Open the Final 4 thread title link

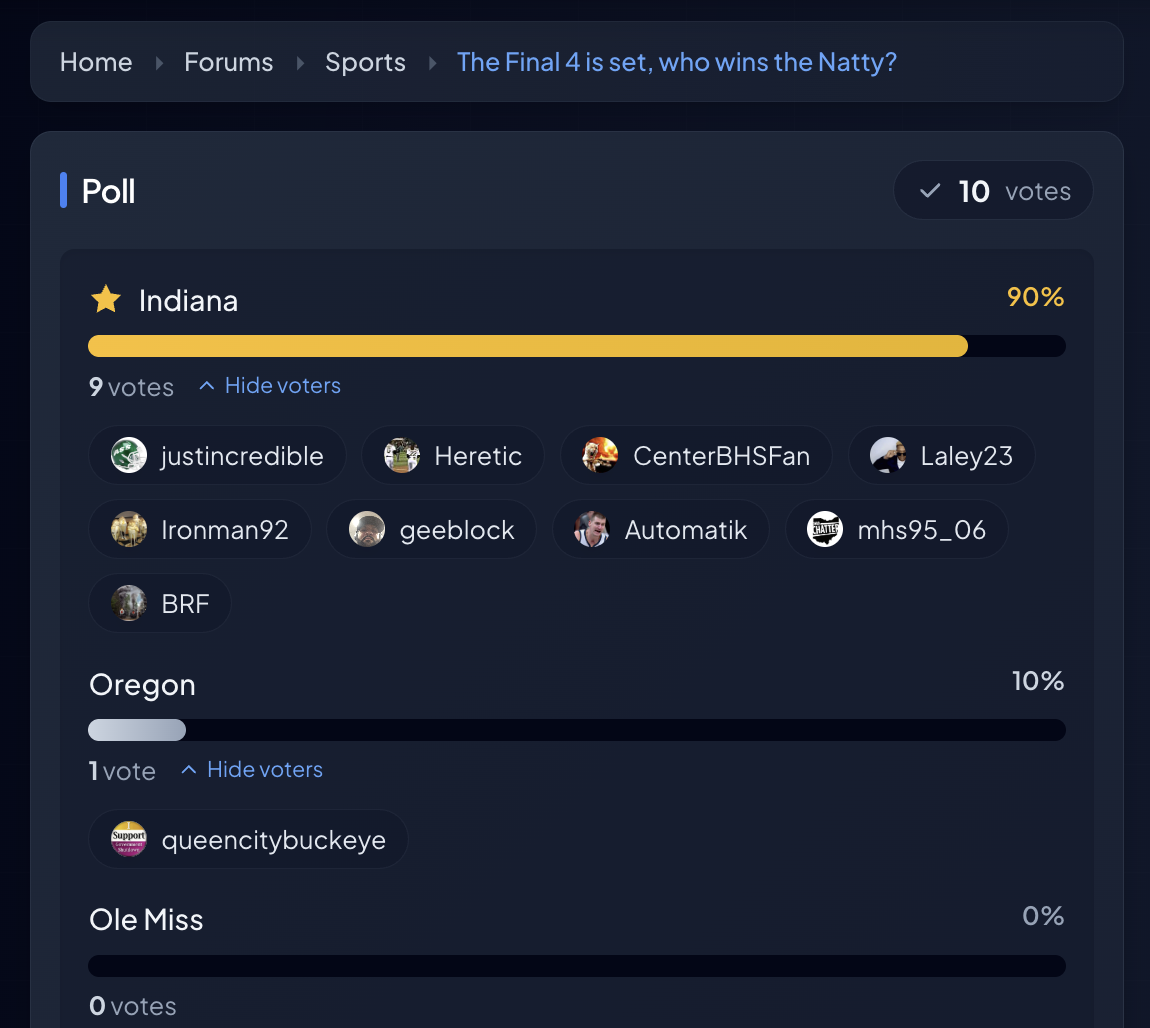pyautogui.click(x=676, y=62)
